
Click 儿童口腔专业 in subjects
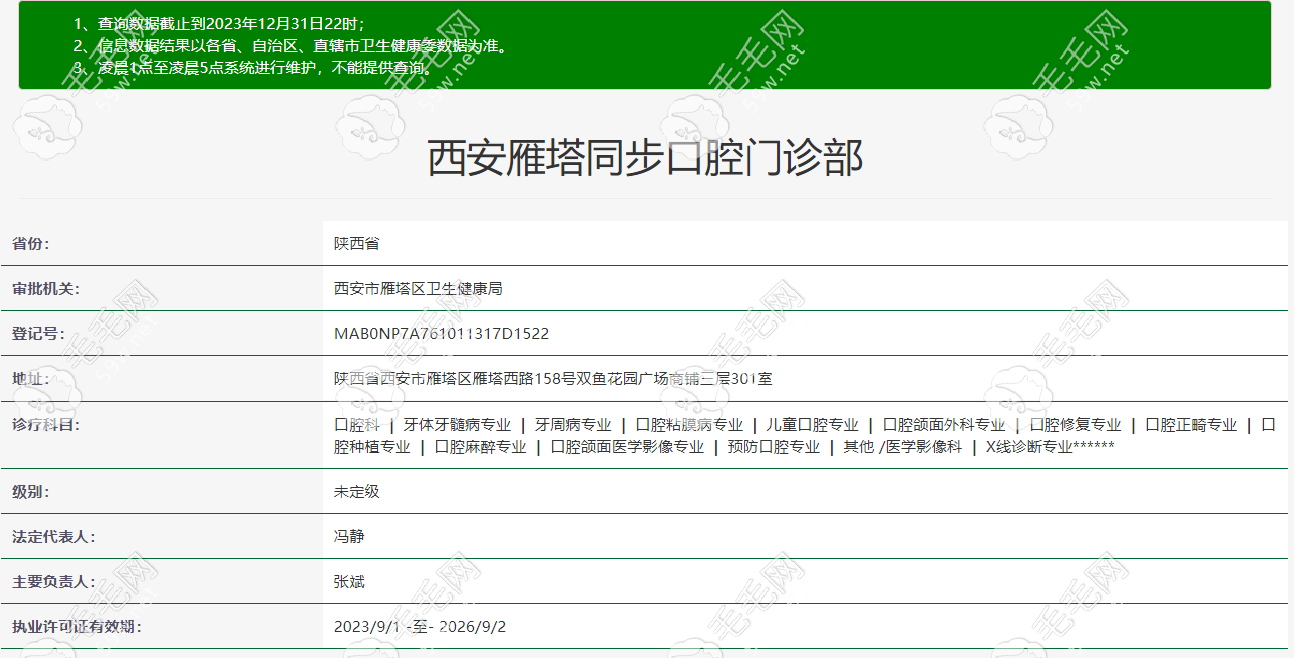tap(813, 425)
